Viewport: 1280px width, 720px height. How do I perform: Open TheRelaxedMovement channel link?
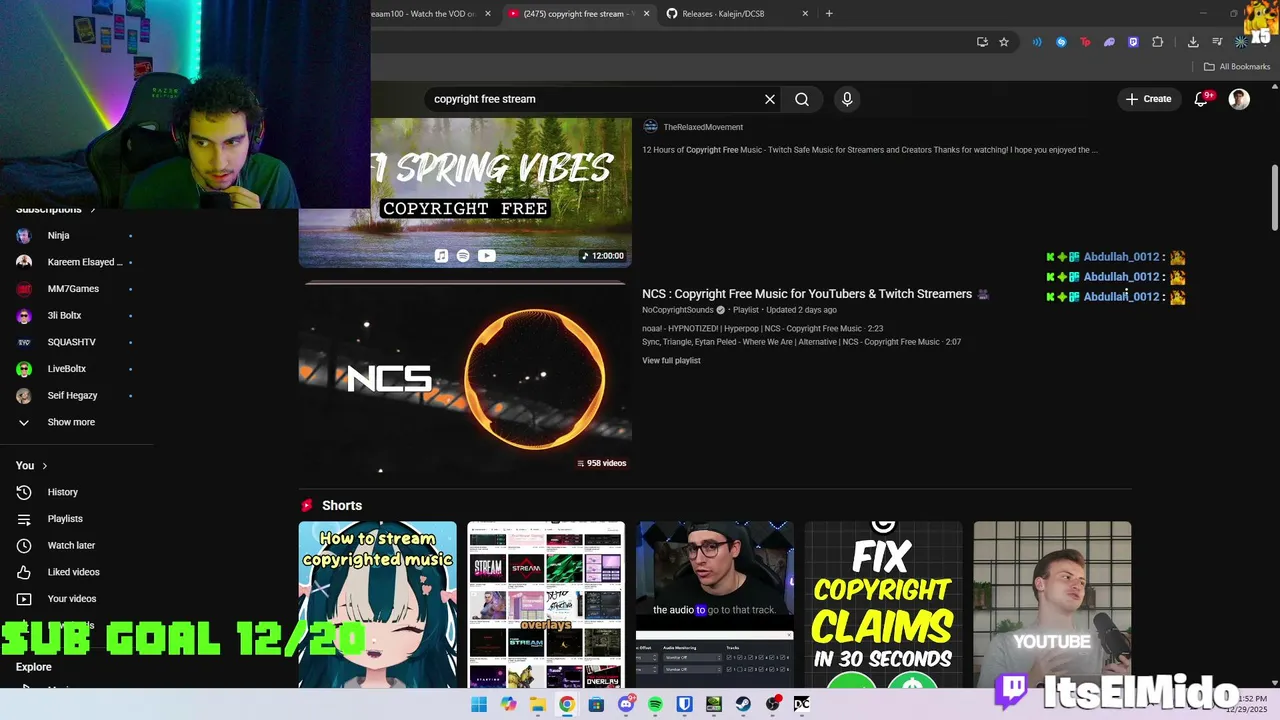tap(703, 127)
